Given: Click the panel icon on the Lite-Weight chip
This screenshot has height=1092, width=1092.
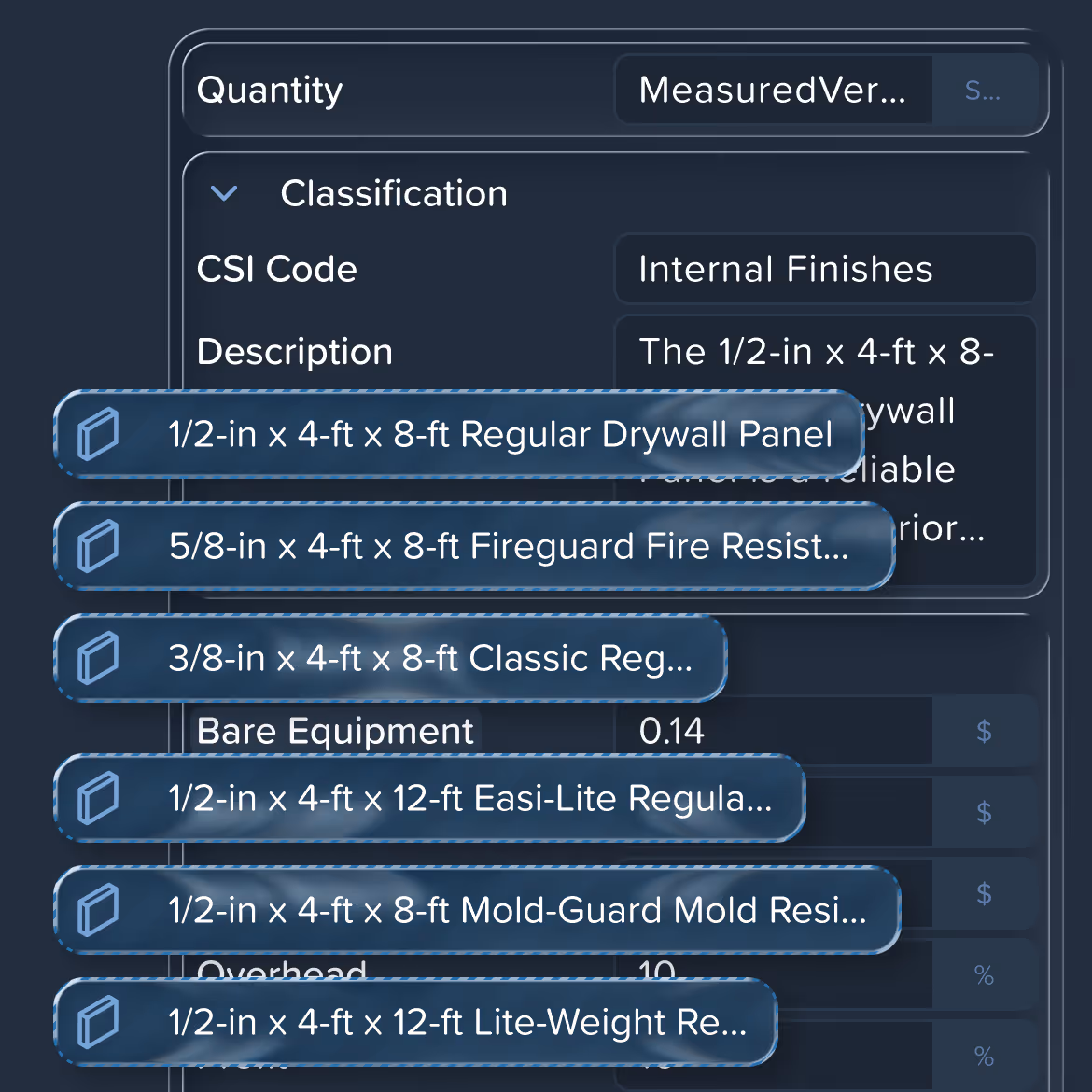Looking at the screenshot, I should (x=98, y=1023).
